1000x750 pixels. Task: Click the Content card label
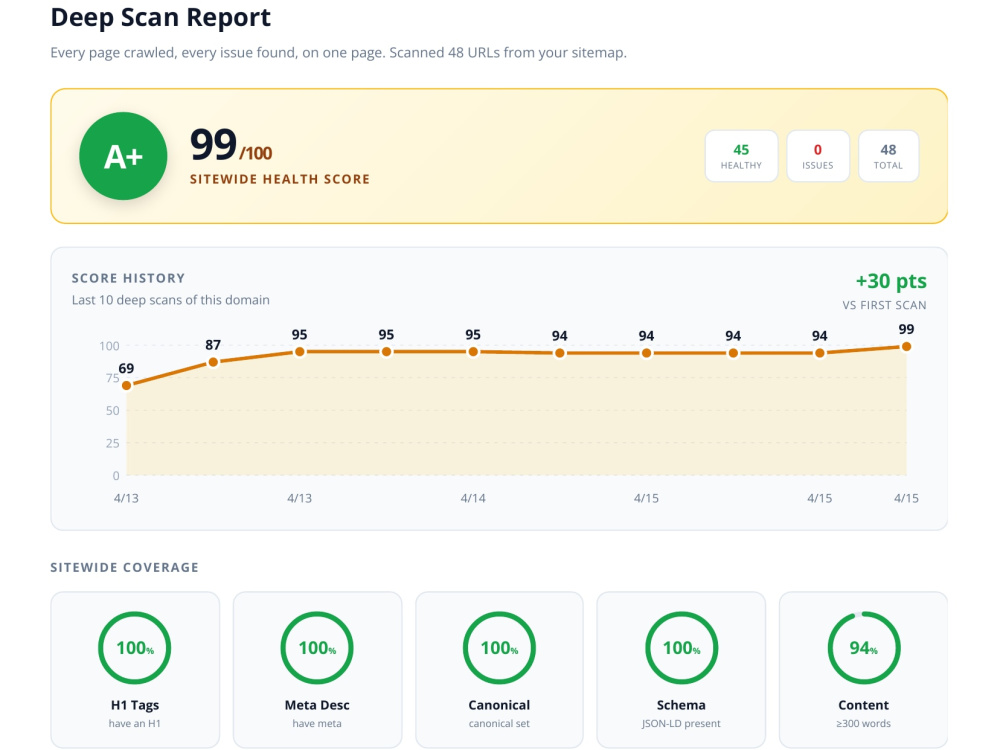864,705
